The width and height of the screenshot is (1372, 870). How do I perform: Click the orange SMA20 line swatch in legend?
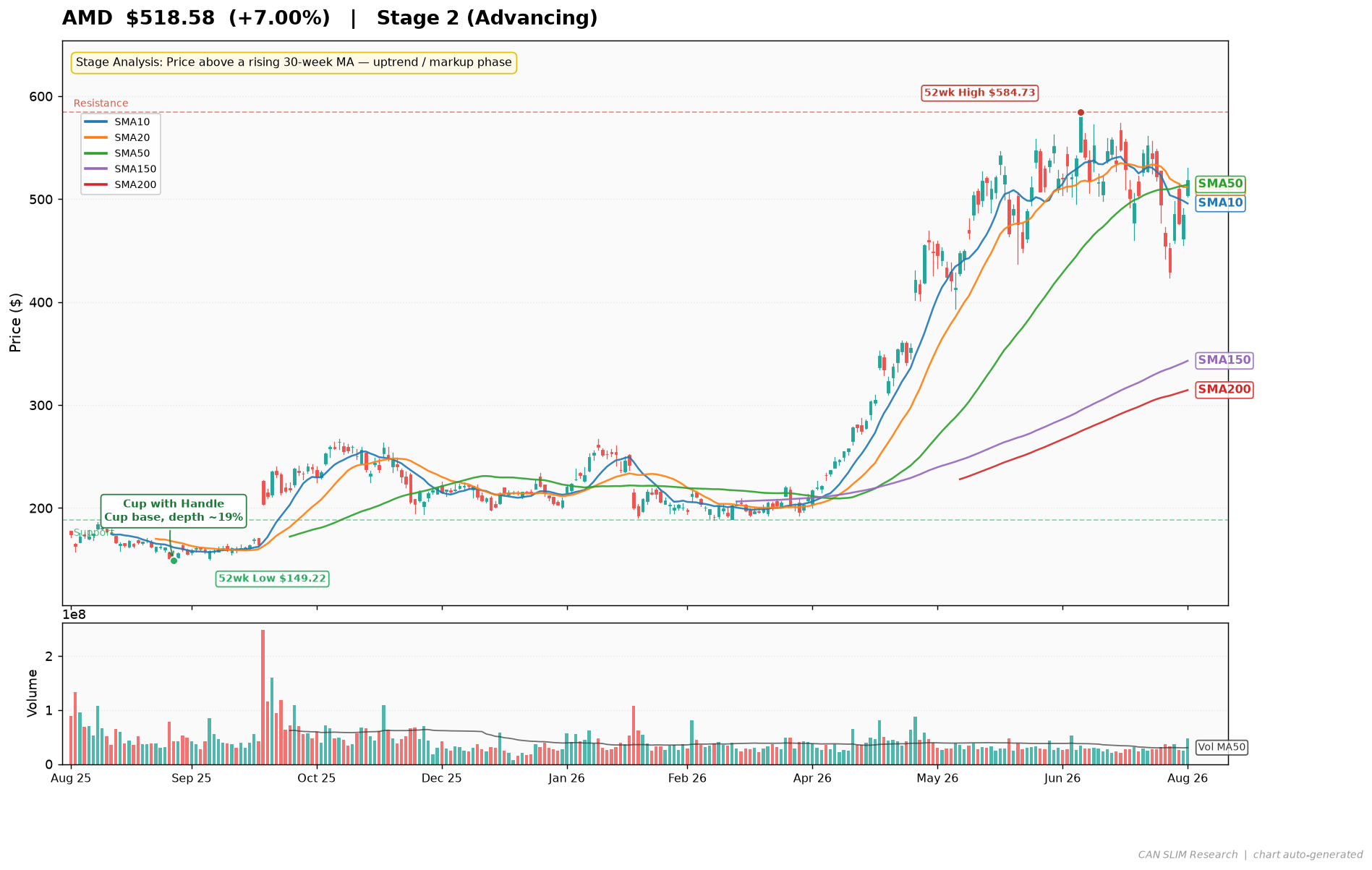[96, 137]
